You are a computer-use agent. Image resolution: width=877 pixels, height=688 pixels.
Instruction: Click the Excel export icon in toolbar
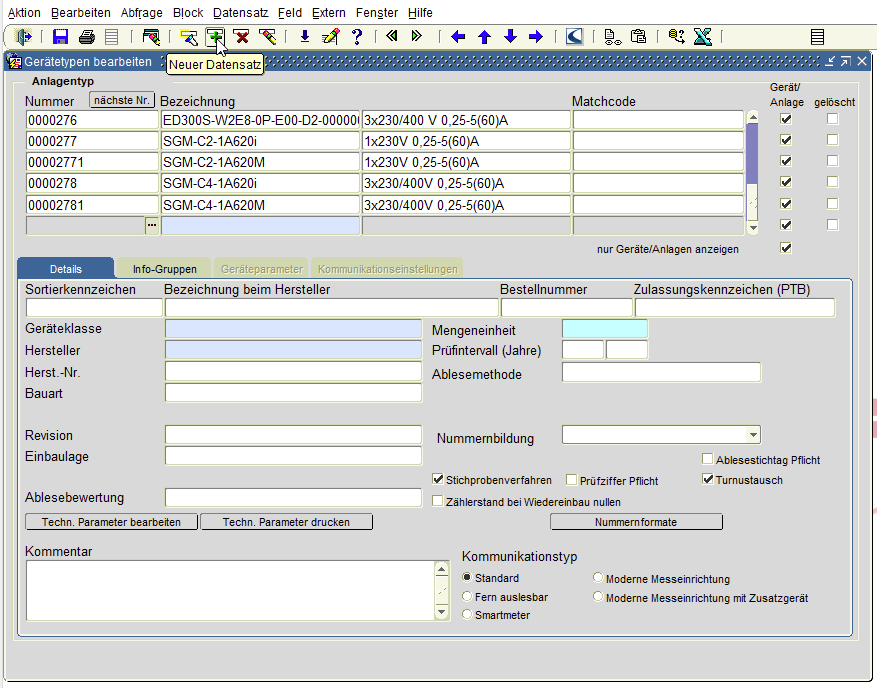[x=703, y=37]
